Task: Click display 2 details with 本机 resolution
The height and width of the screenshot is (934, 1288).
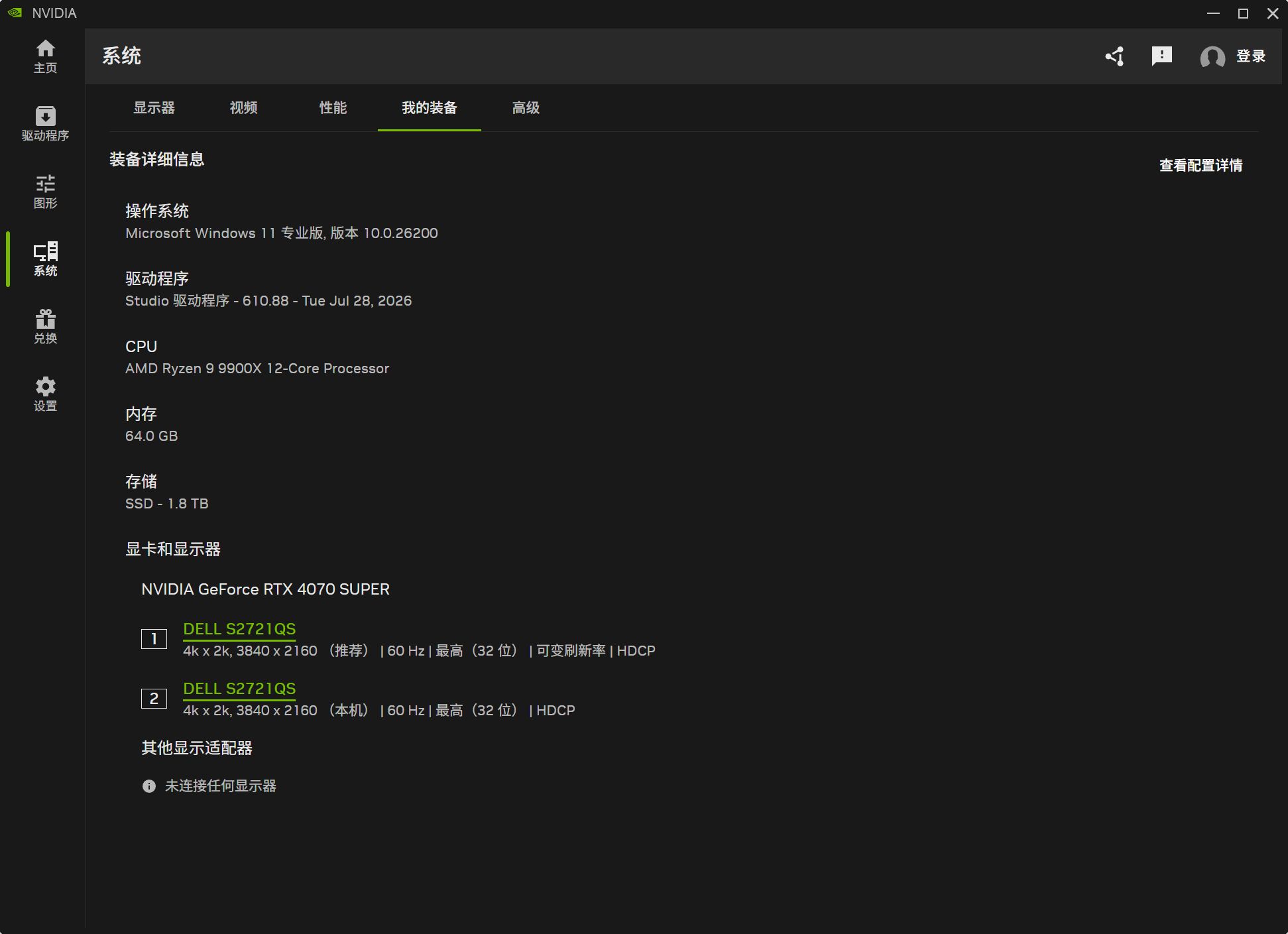Action: pos(379,711)
